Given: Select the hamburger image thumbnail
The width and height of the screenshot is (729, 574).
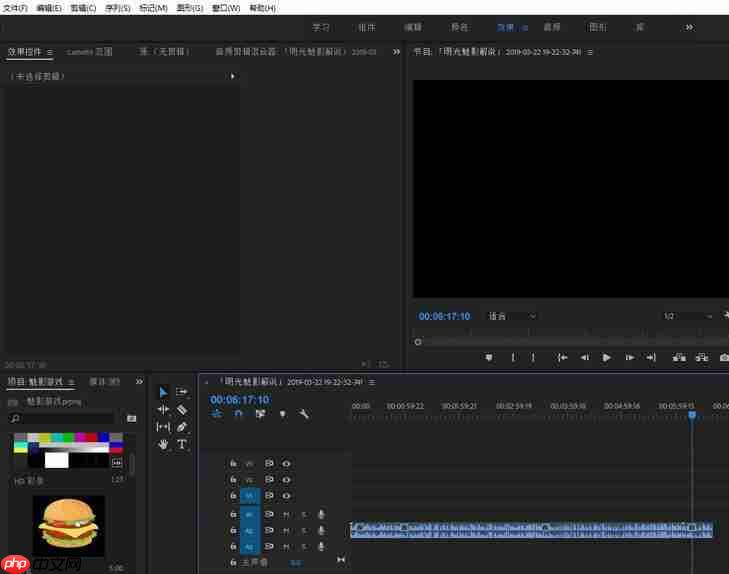Looking at the screenshot, I should (x=68, y=524).
